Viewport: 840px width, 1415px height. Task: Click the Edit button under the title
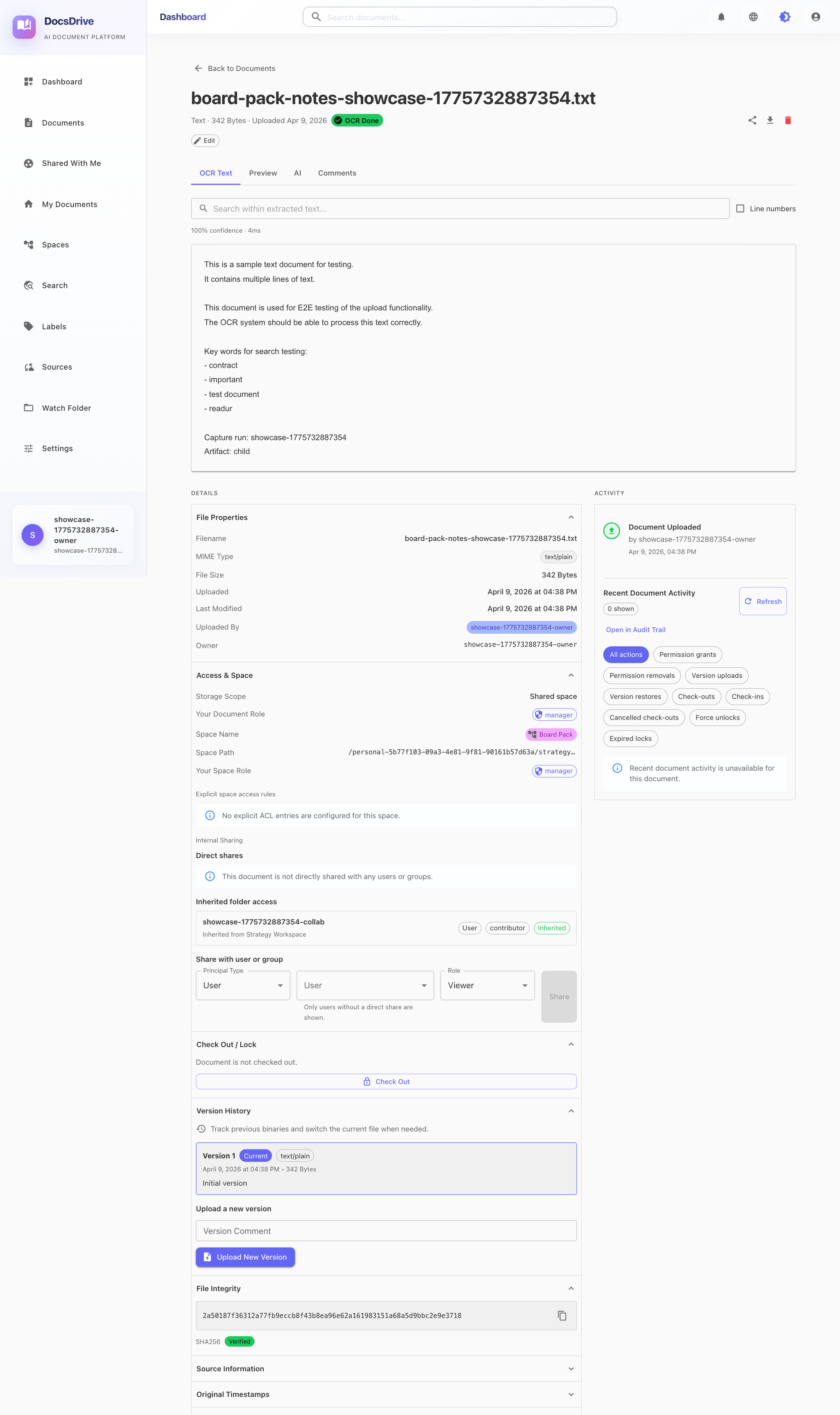(205, 140)
